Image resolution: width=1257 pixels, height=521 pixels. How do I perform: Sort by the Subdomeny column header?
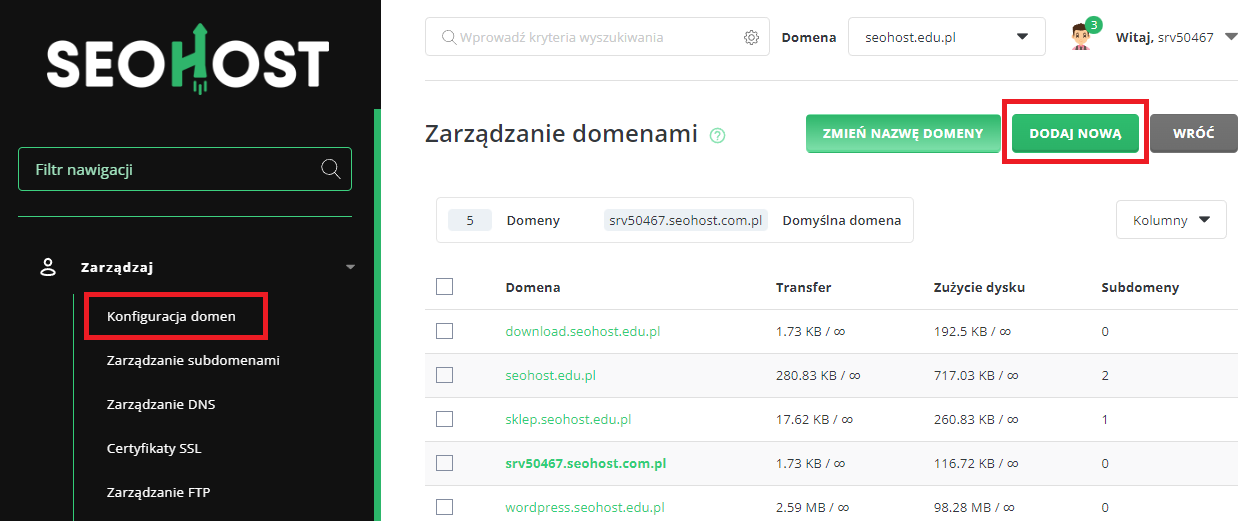pos(1140,287)
